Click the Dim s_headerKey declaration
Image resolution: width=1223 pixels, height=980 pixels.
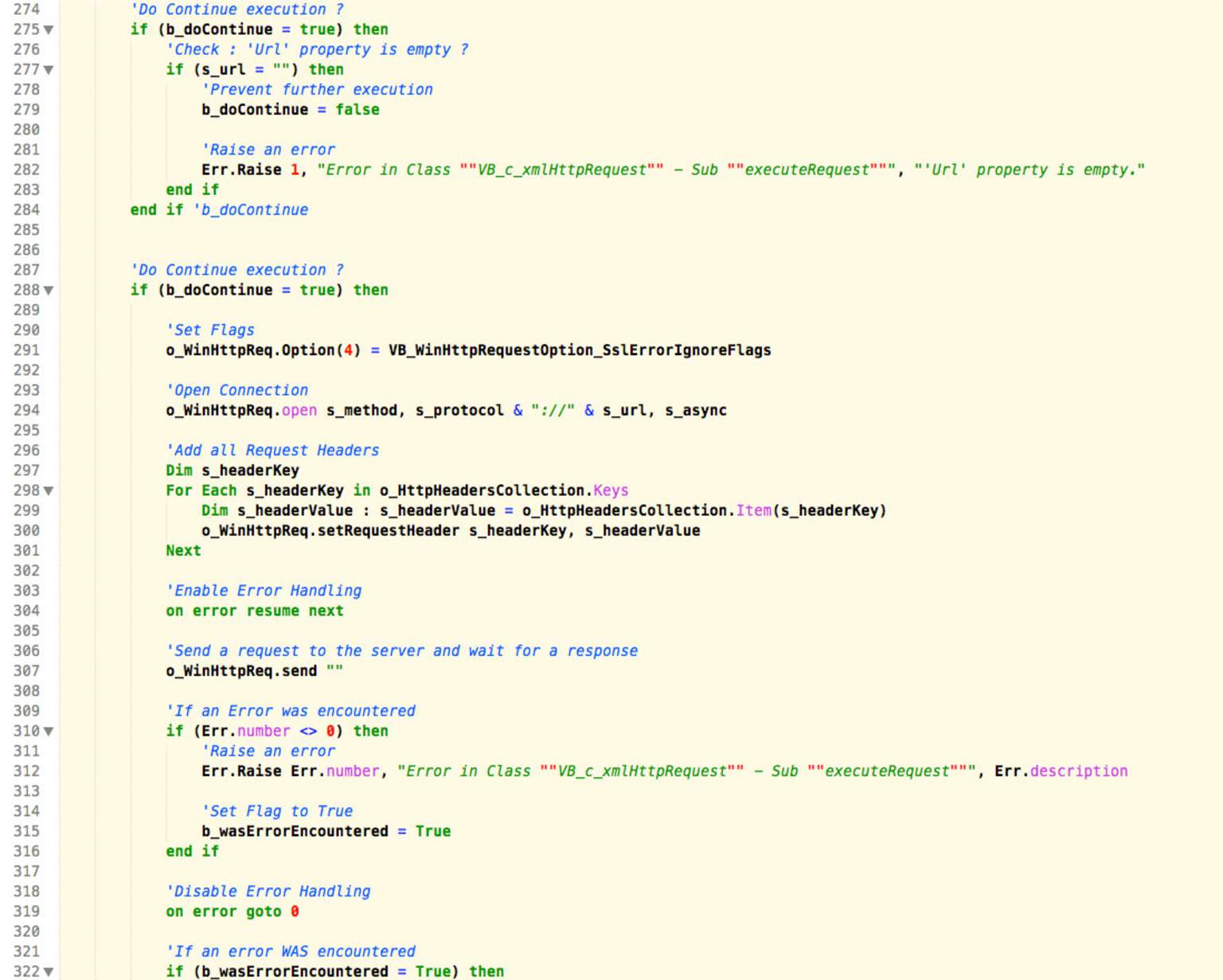[x=233, y=470]
